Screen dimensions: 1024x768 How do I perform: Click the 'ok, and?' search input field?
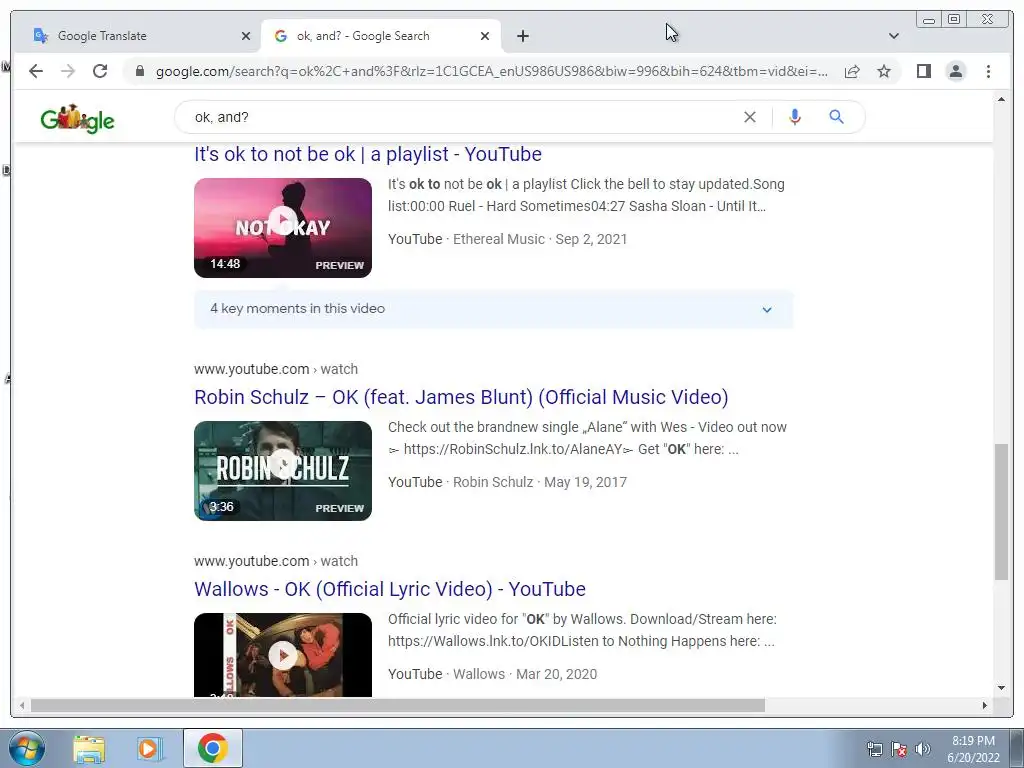(457, 117)
